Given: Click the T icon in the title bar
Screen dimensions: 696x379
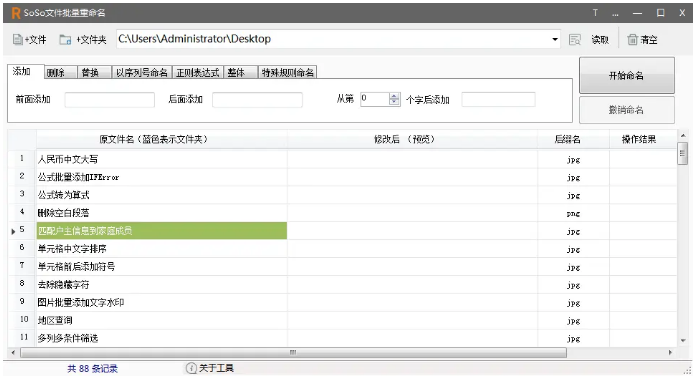Looking at the screenshot, I should [x=595, y=13].
